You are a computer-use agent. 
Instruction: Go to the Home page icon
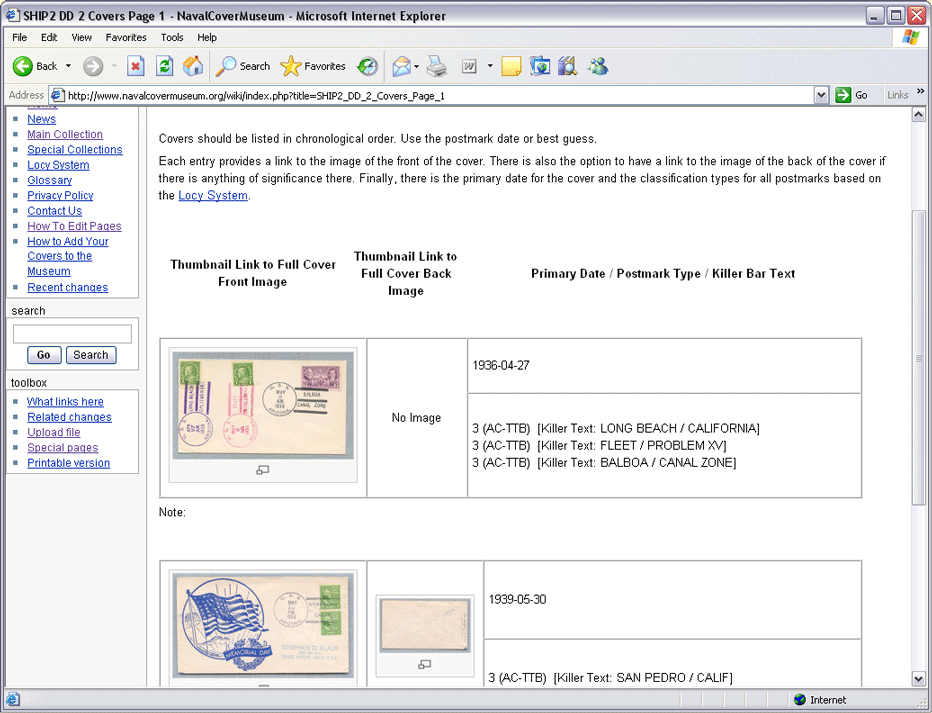click(193, 67)
